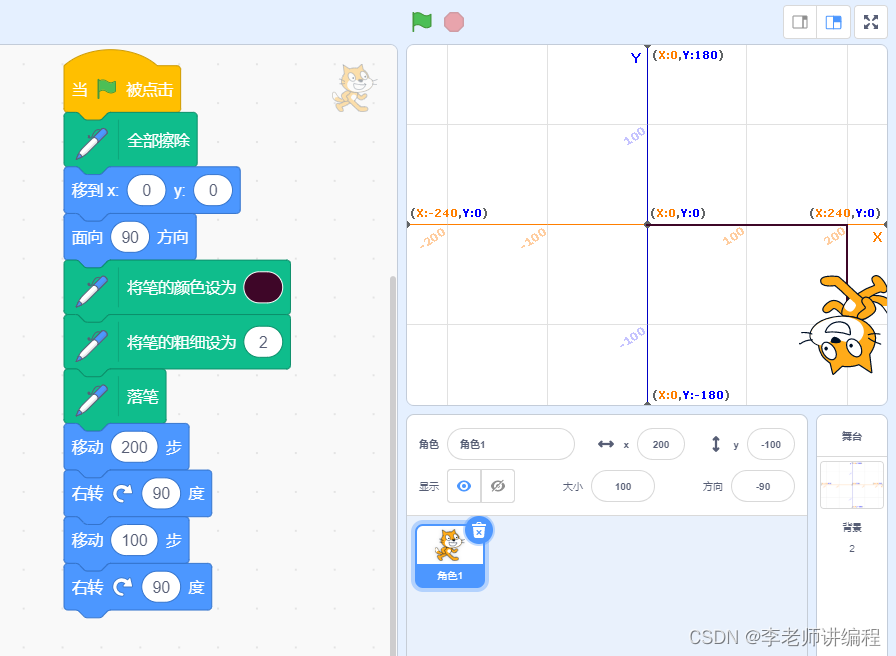Screen dimensions: 896x656
Task: Click the pen icon on 全部擦除 block
Action: pos(91,142)
